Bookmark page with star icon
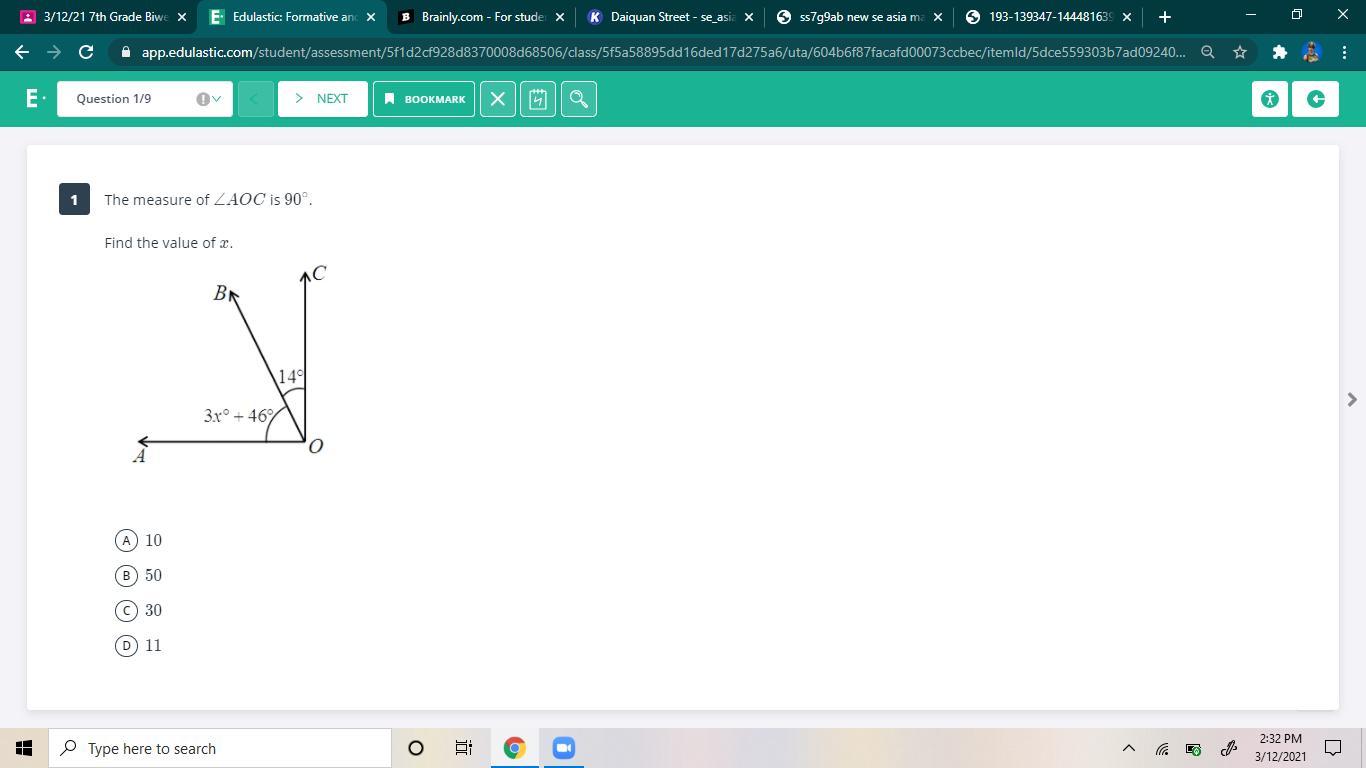The width and height of the screenshot is (1366, 768). point(1240,52)
